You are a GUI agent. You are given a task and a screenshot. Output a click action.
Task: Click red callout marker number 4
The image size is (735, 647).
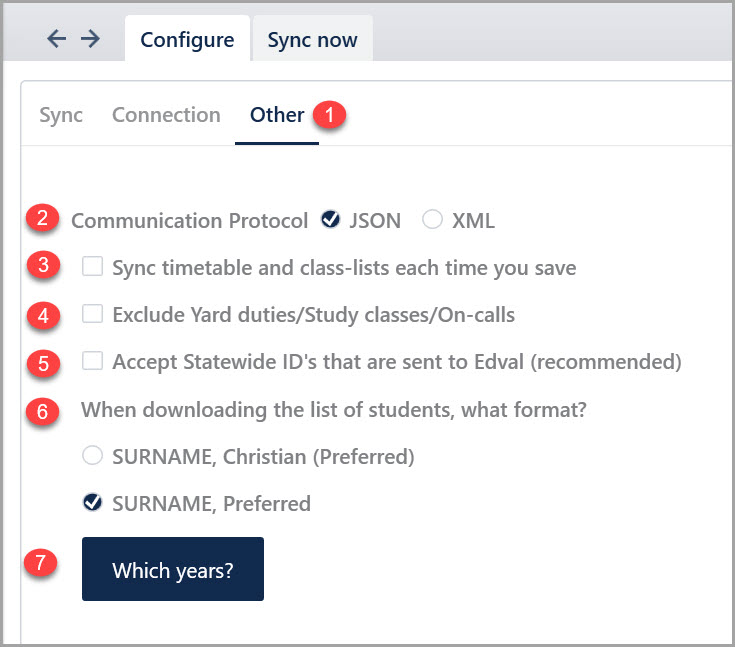43,315
